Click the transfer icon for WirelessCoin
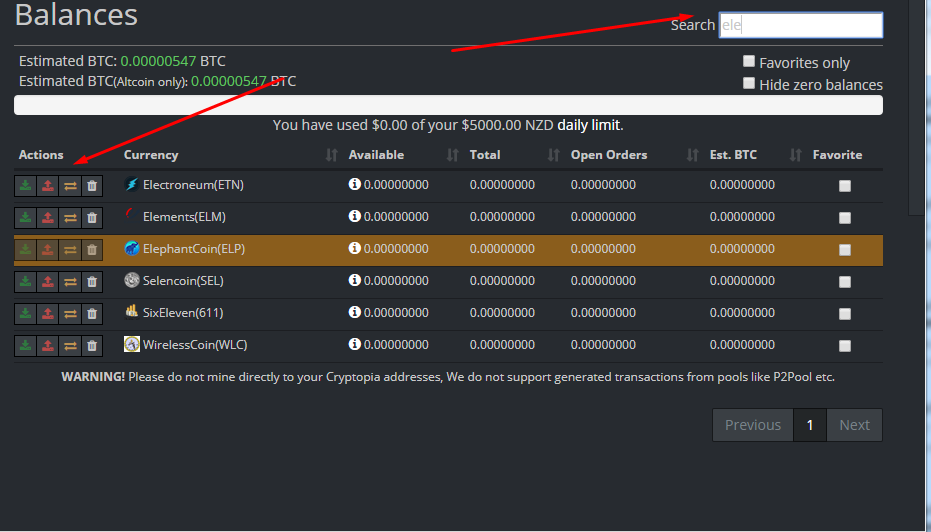This screenshot has width=931, height=532. tap(70, 345)
